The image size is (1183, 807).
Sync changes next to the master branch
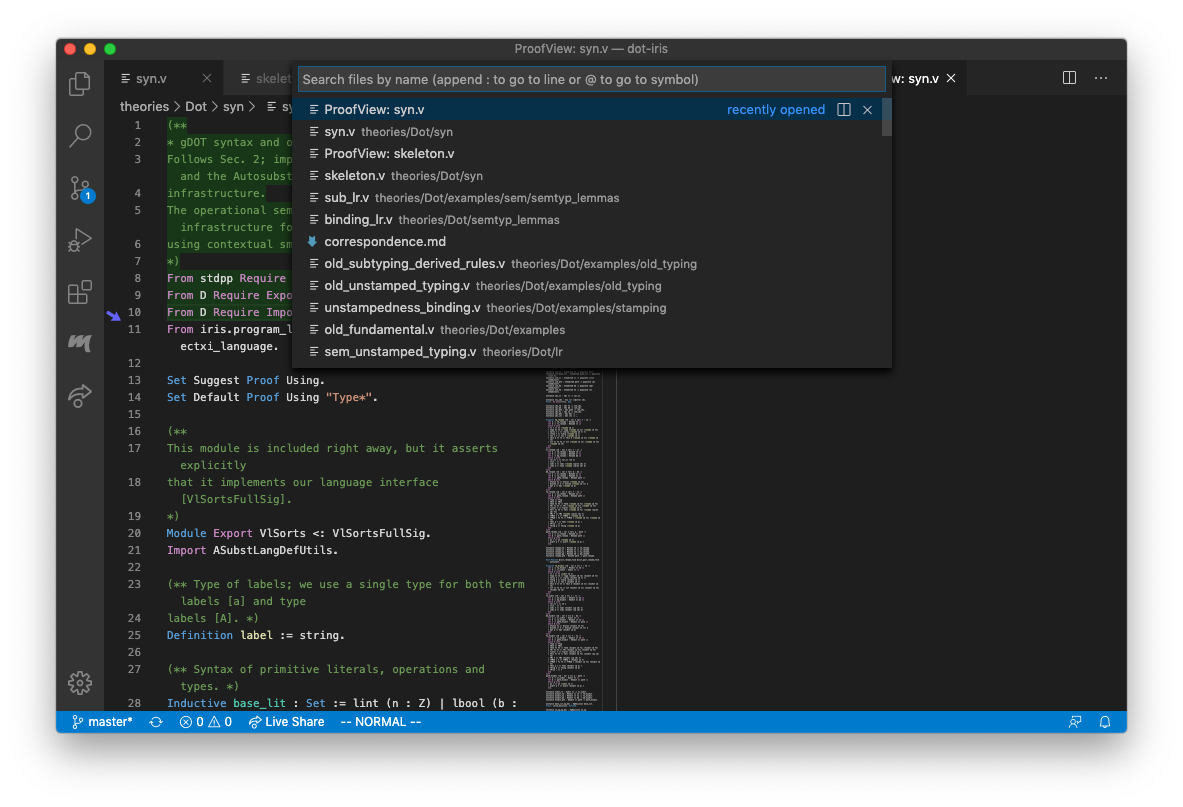(x=156, y=721)
